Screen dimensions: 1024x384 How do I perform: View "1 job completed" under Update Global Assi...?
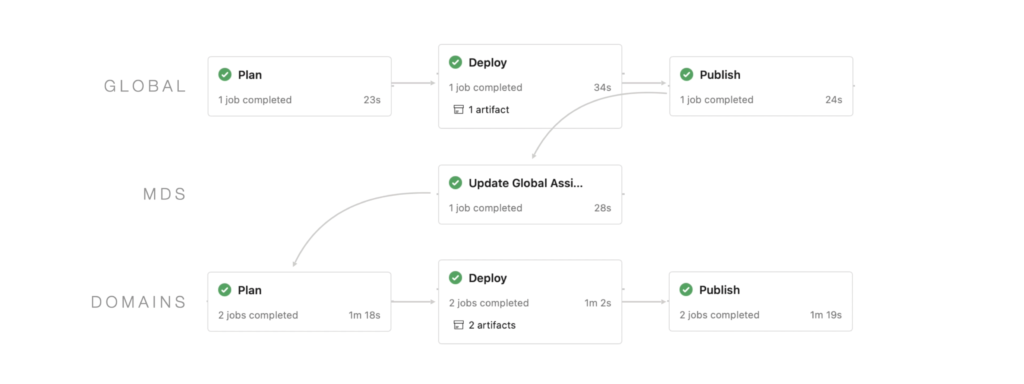pyautogui.click(x=485, y=208)
